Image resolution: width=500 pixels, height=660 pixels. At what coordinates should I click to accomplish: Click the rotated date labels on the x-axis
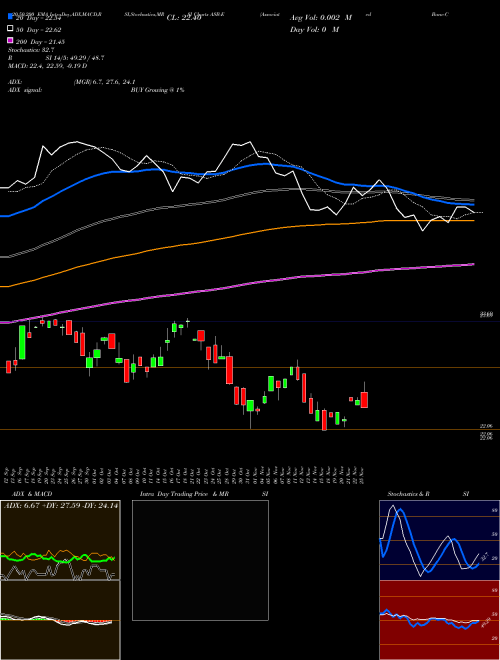pos(184,475)
